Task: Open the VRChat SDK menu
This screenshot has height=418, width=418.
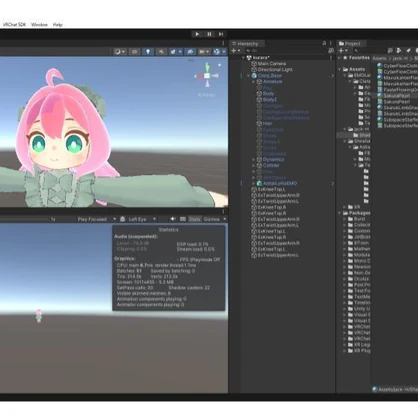Action: (x=14, y=25)
